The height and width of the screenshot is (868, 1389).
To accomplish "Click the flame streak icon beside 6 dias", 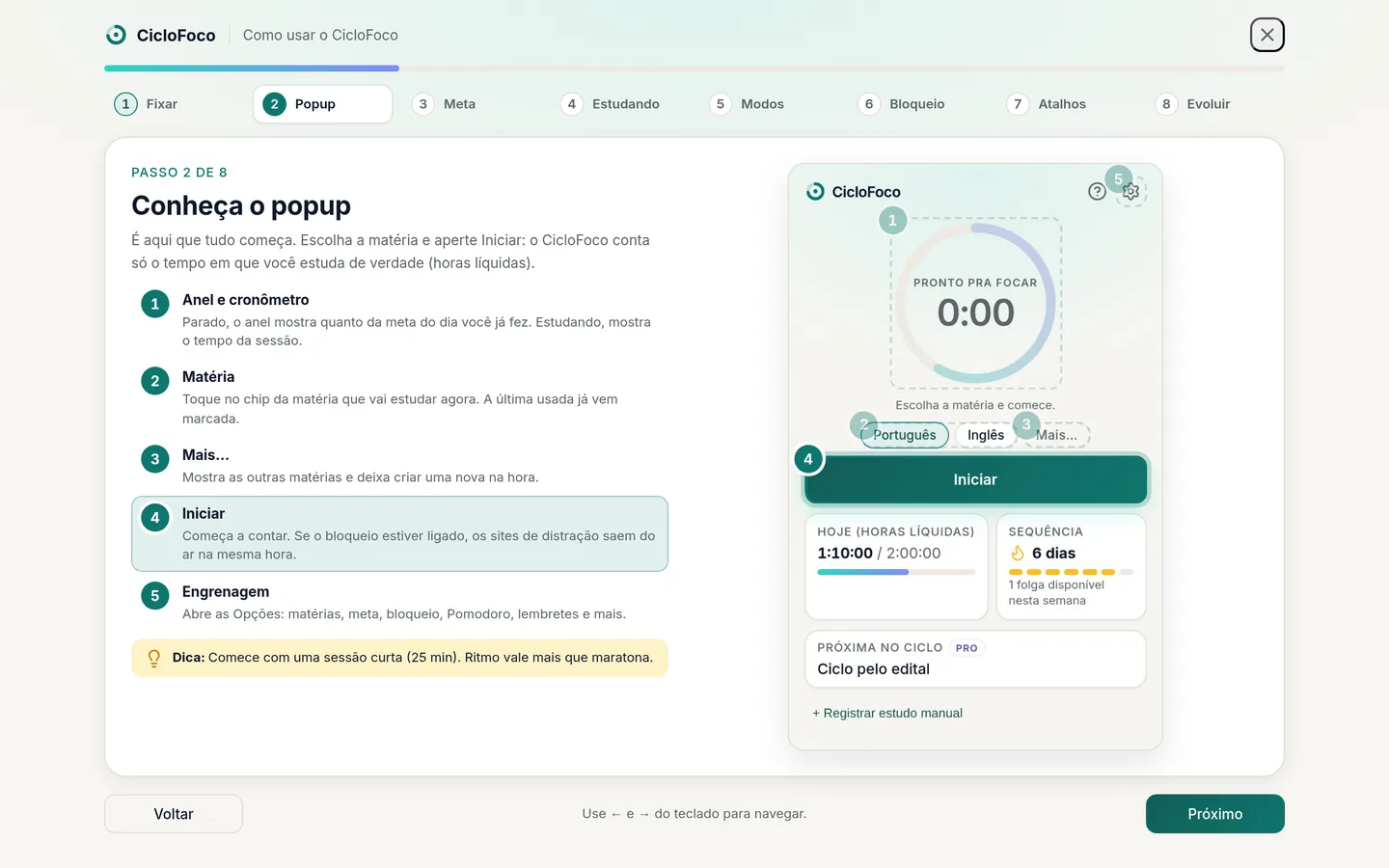I will click(x=1018, y=553).
